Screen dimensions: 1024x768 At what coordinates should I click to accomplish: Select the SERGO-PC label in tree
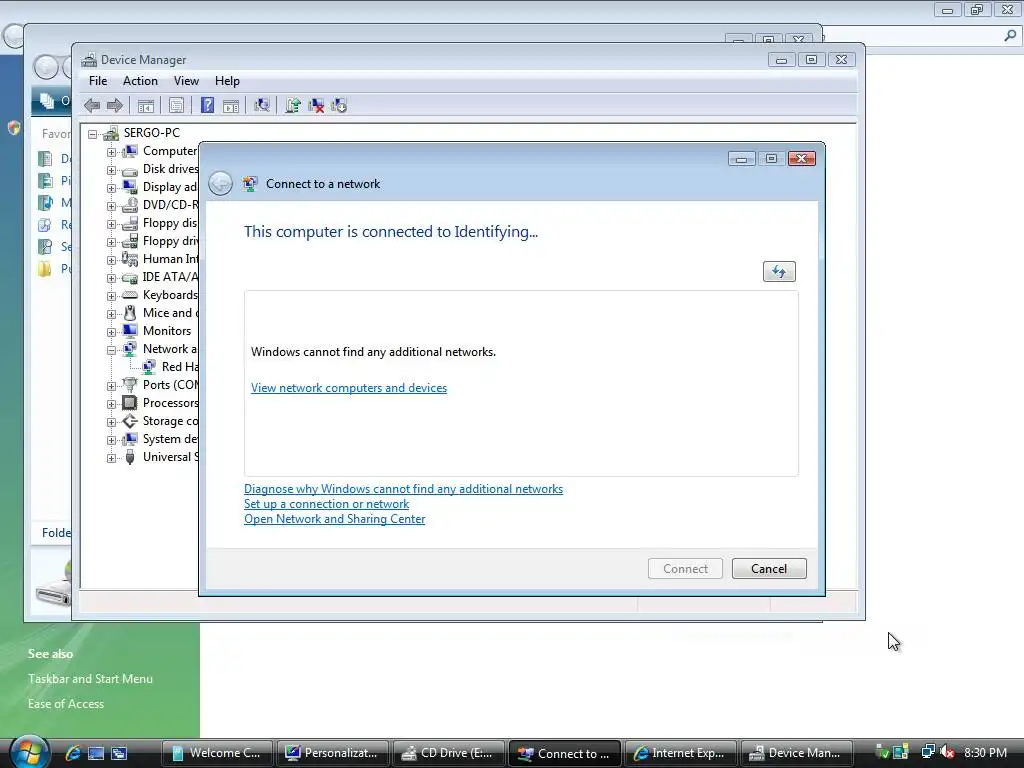(152, 133)
